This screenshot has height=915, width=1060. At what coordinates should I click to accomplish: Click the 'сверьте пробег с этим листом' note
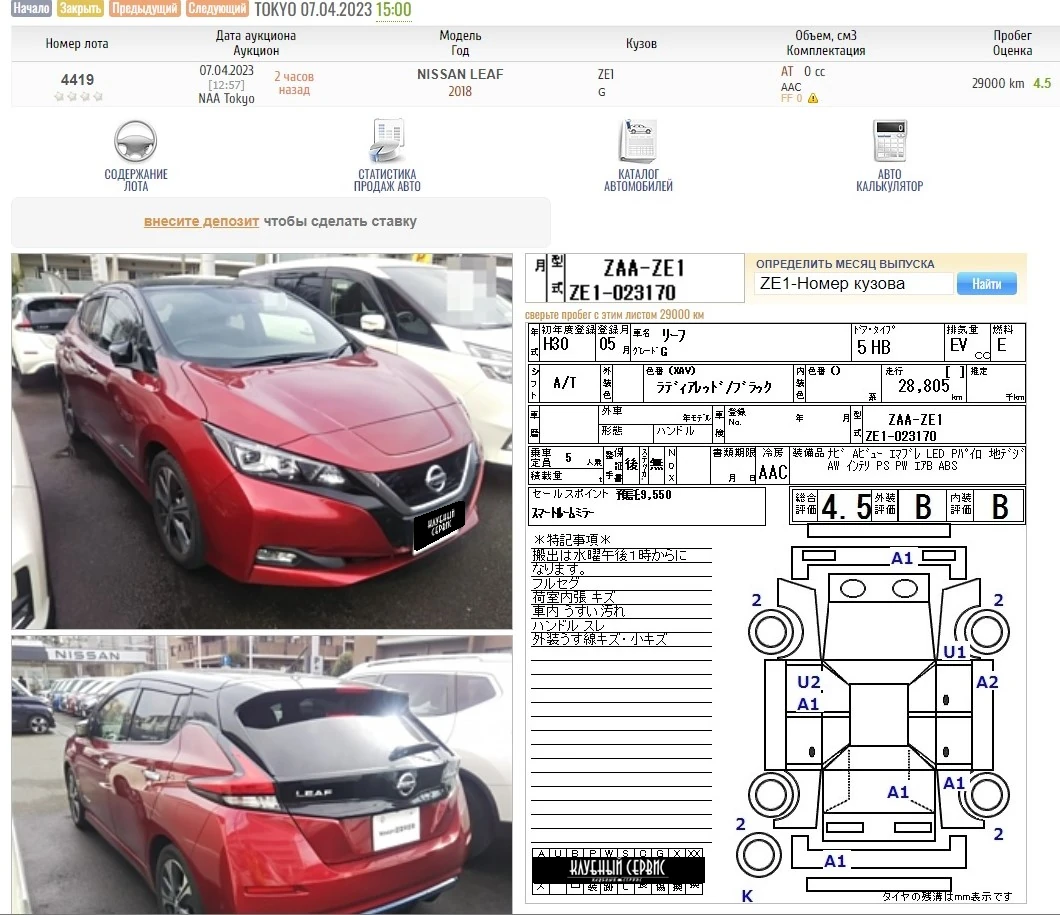tap(615, 314)
